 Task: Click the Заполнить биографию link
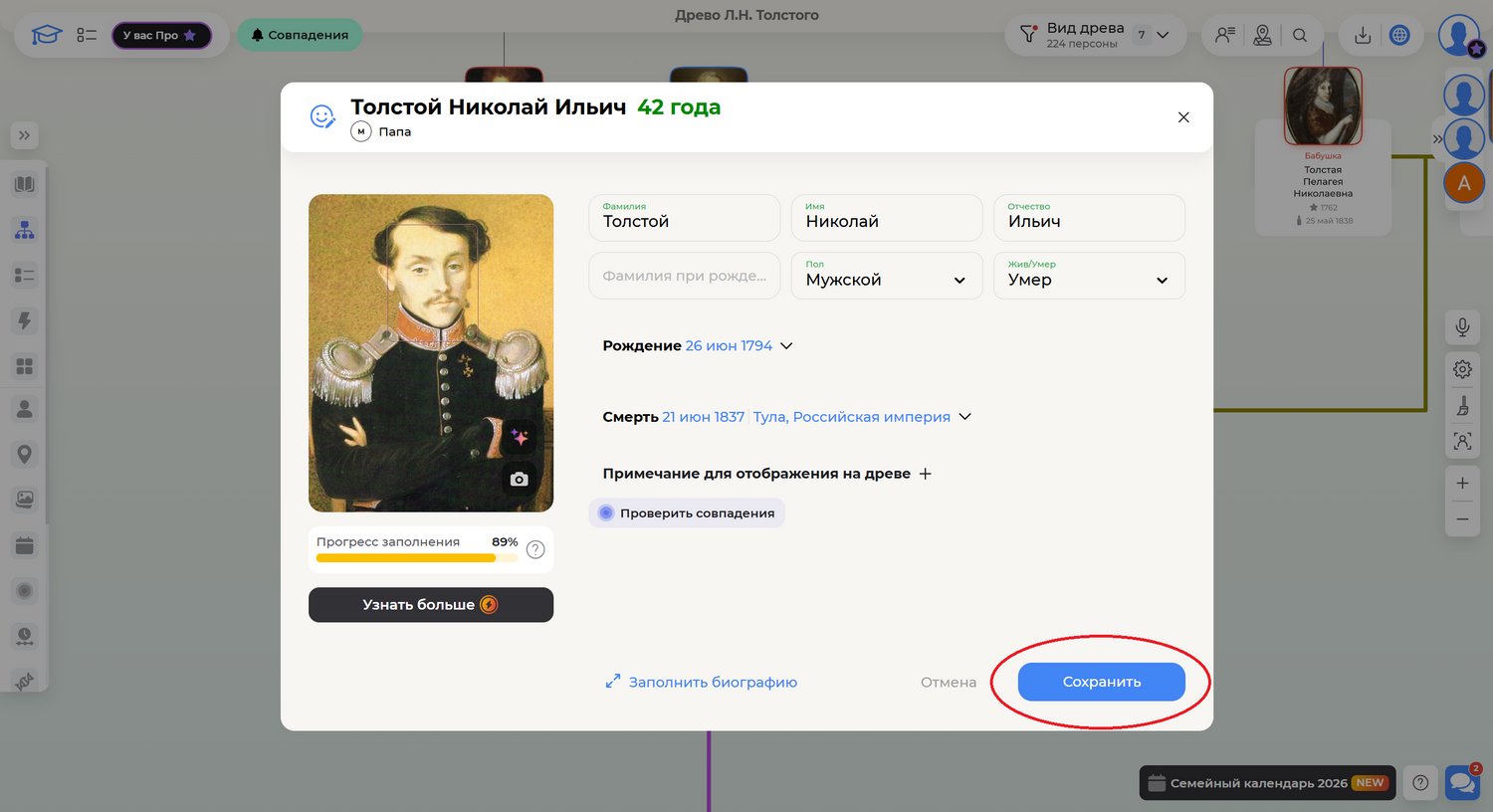tap(702, 682)
